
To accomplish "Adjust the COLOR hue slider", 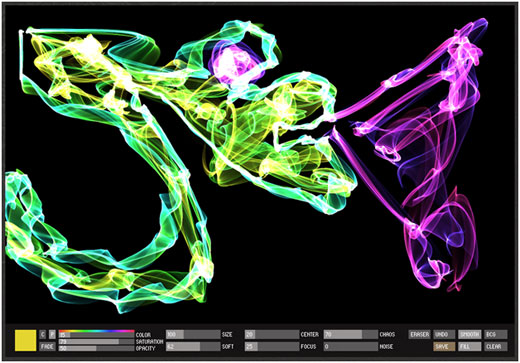I will pos(97,335).
